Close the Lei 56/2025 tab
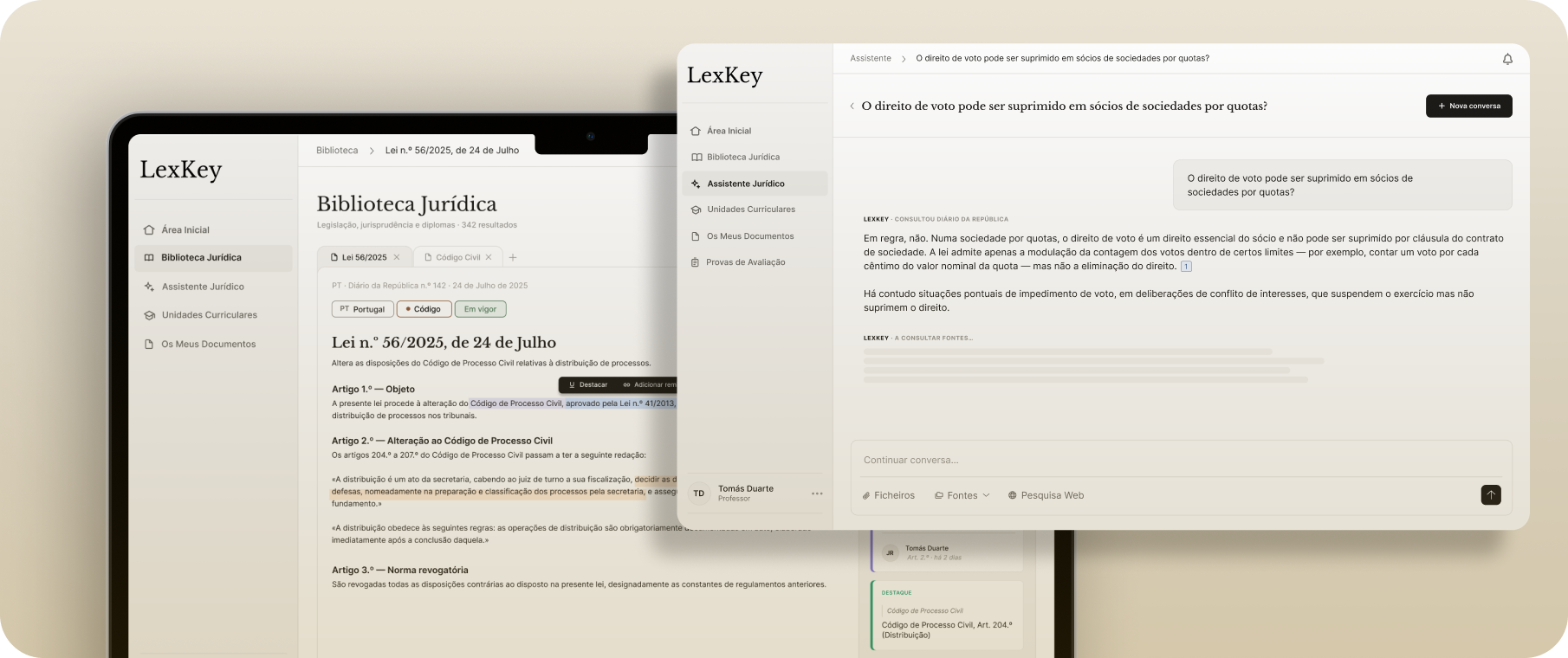Image resolution: width=1568 pixels, height=658 pixels. (397, 257)
